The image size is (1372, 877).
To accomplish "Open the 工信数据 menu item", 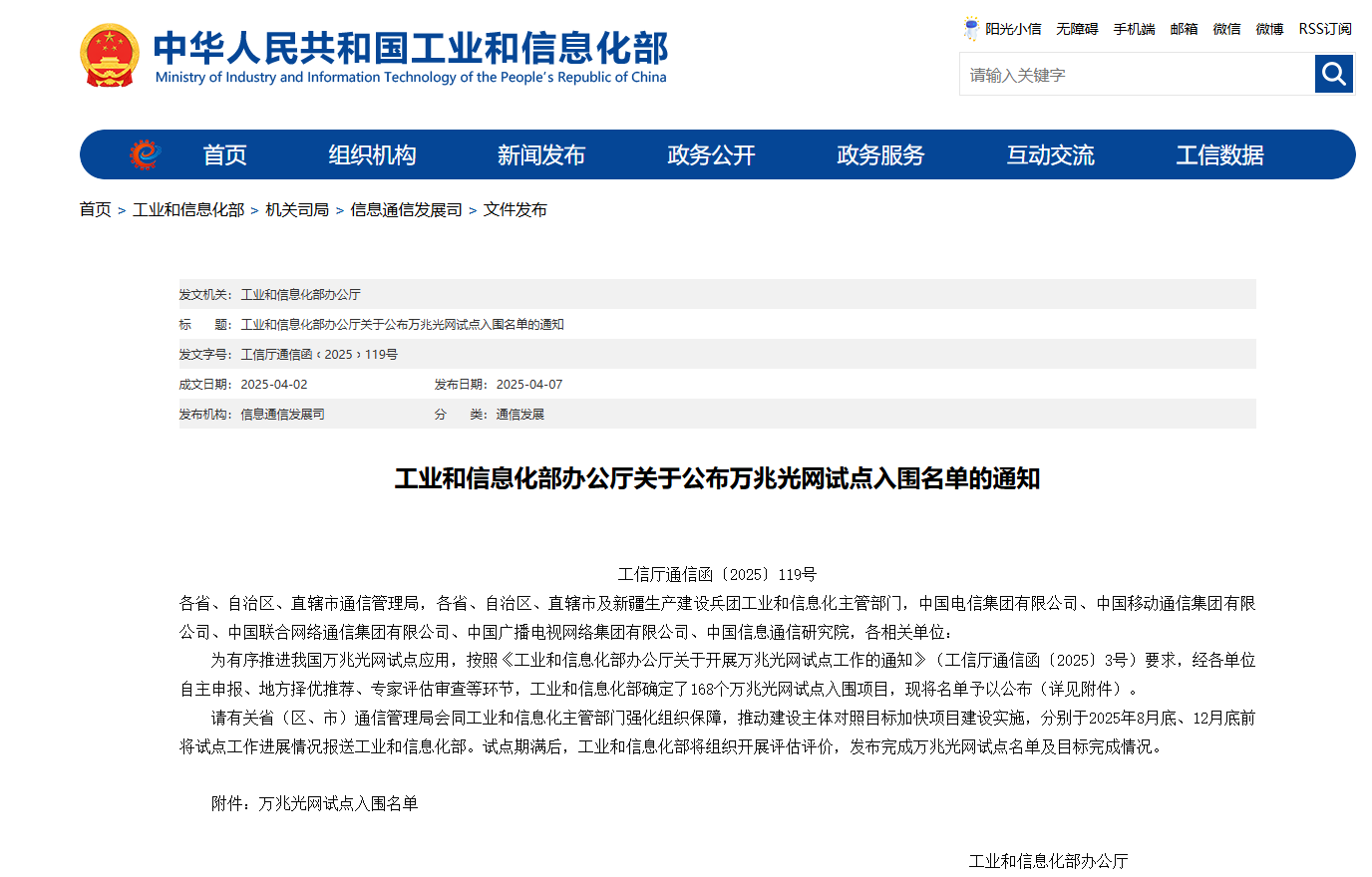I will 1219,155.
